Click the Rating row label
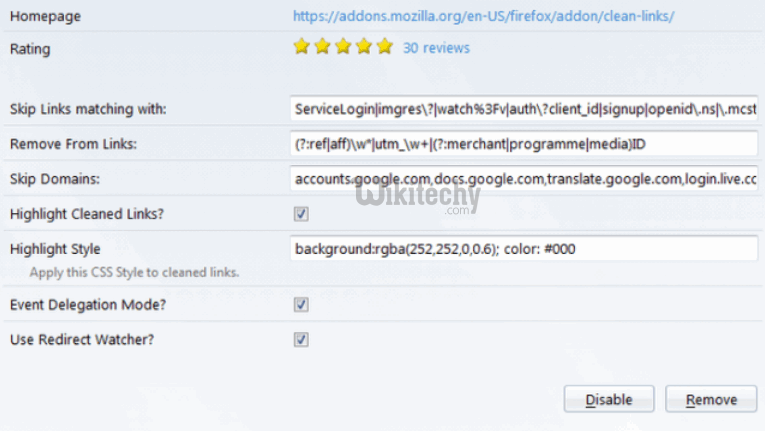Image resolution: width=765 pixels, height=431 pixels. click(29, 48)
